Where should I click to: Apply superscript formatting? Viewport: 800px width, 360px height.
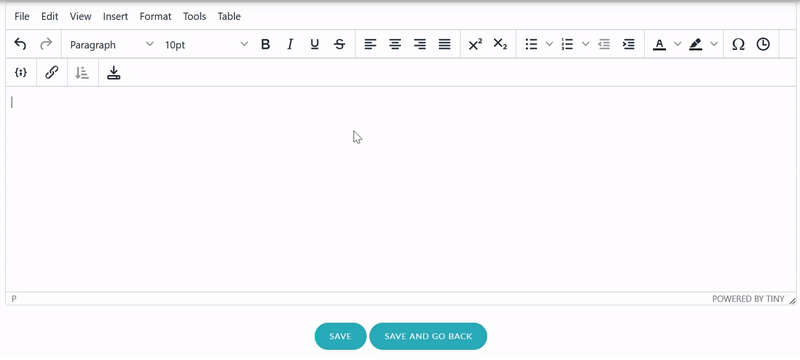click(x=475, y=44)
